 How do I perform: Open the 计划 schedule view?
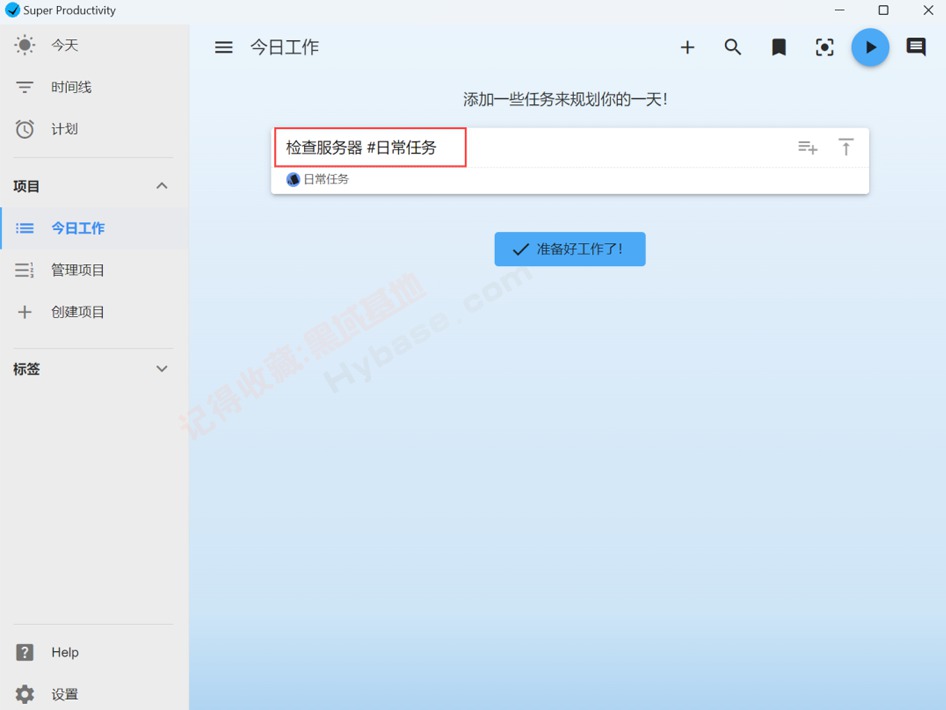click(x=94, y=128)
